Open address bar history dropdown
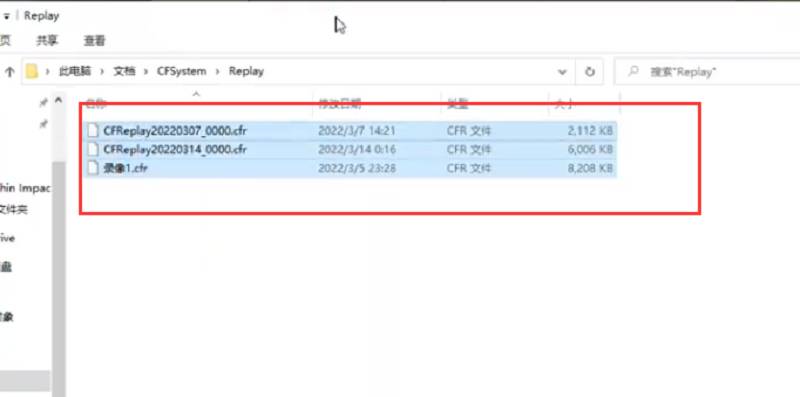Screen dimensions: 800x397 tap(562, 72)
